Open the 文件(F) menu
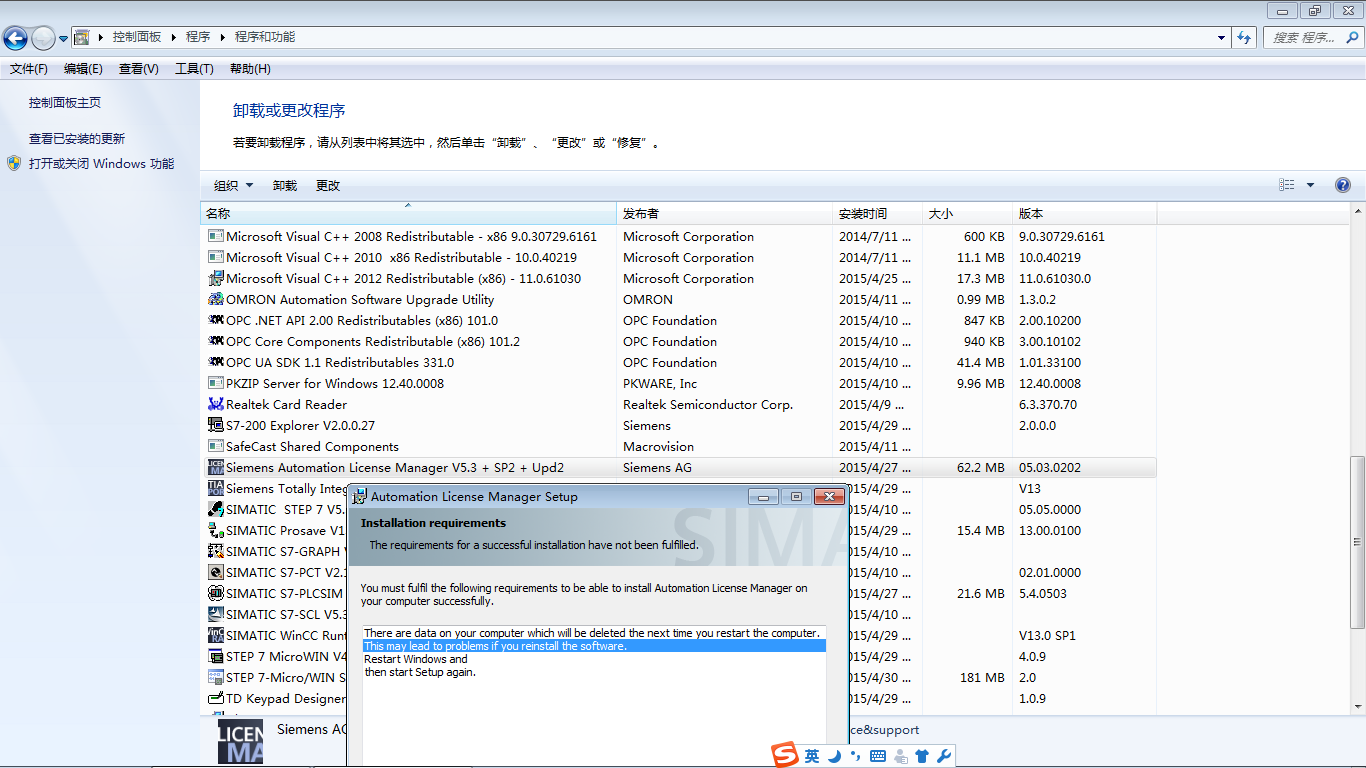The image size is (1366, 768). (29, 69)
